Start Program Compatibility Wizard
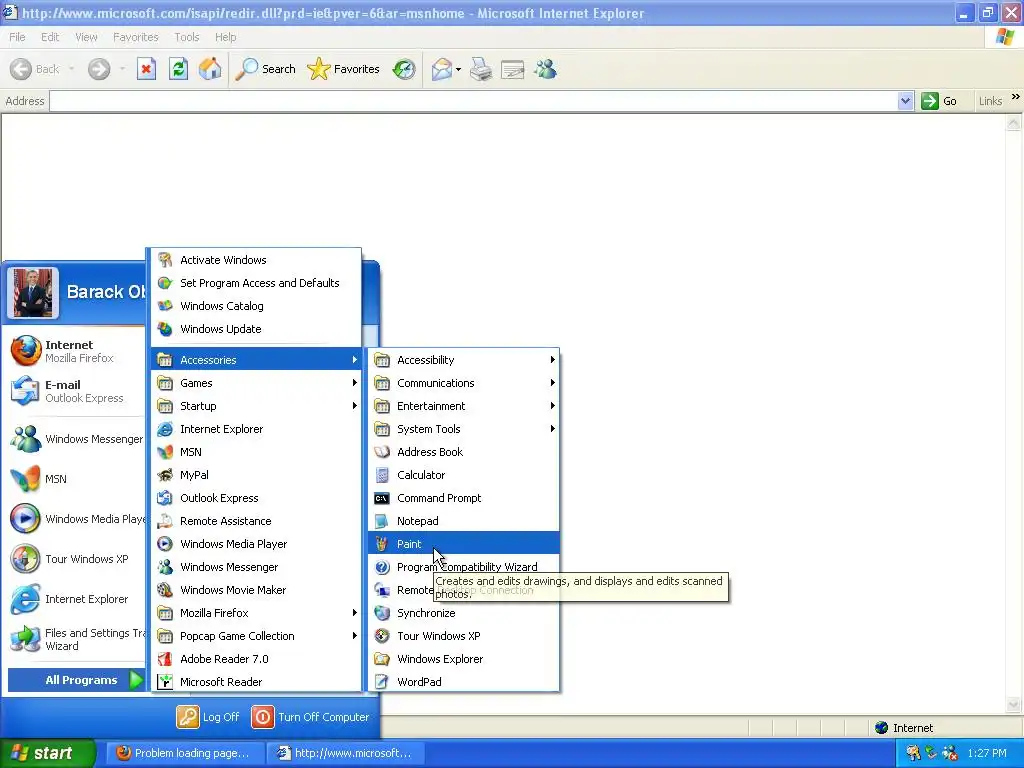This screenshot has height=768, width=1024. pyautogui.click(x=464, y=566)
